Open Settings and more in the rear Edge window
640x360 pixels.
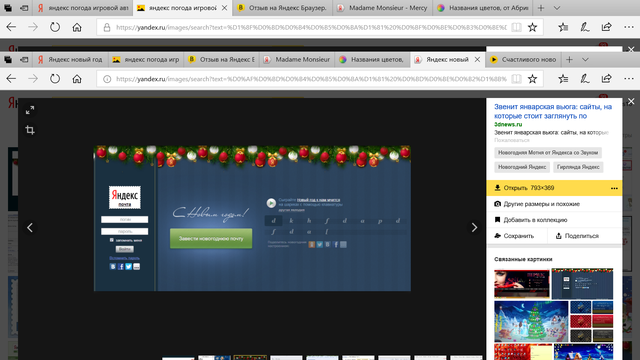pyautogui.click(x=629, y=27)
